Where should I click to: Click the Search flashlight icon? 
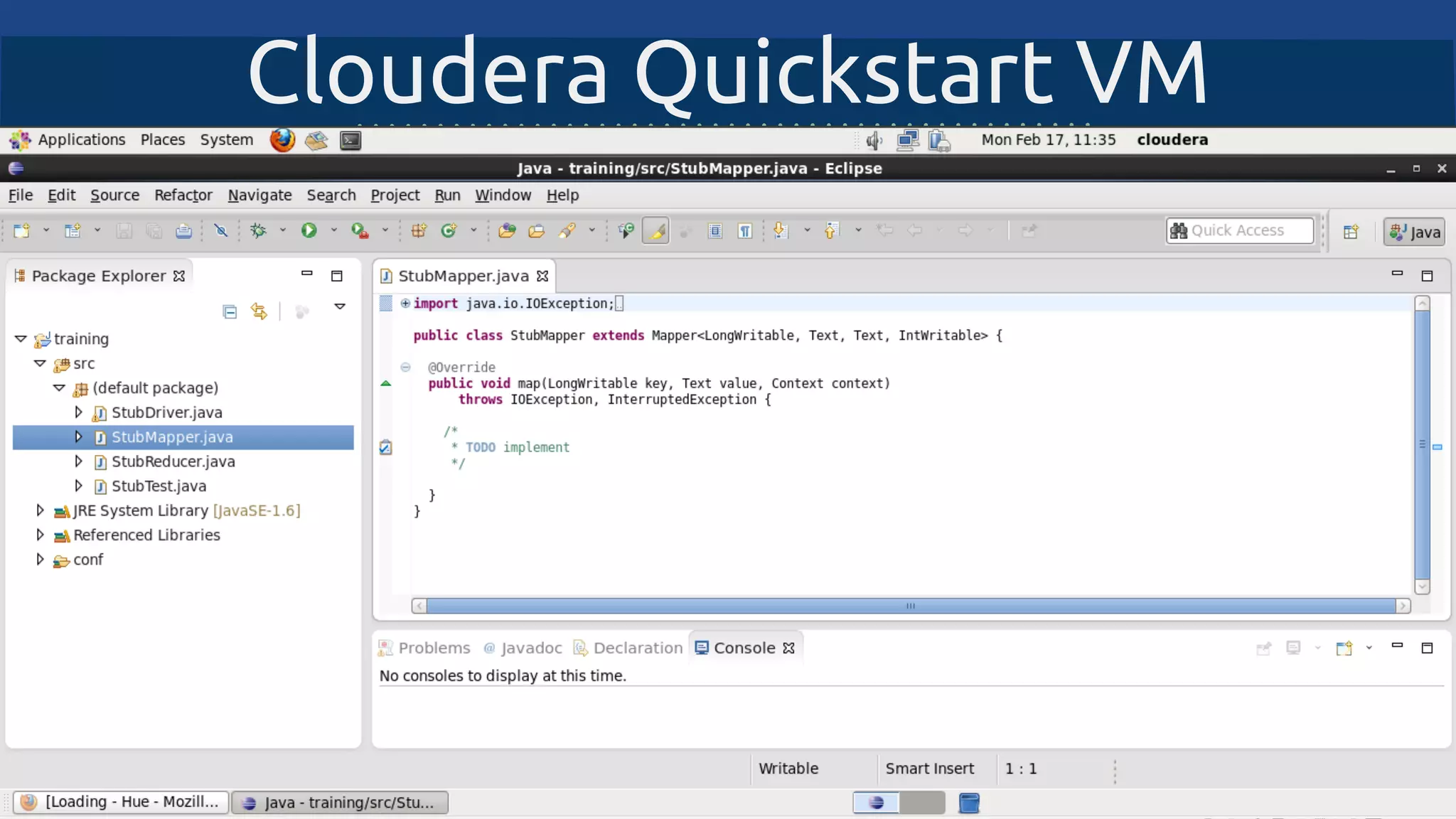[567, 230]
